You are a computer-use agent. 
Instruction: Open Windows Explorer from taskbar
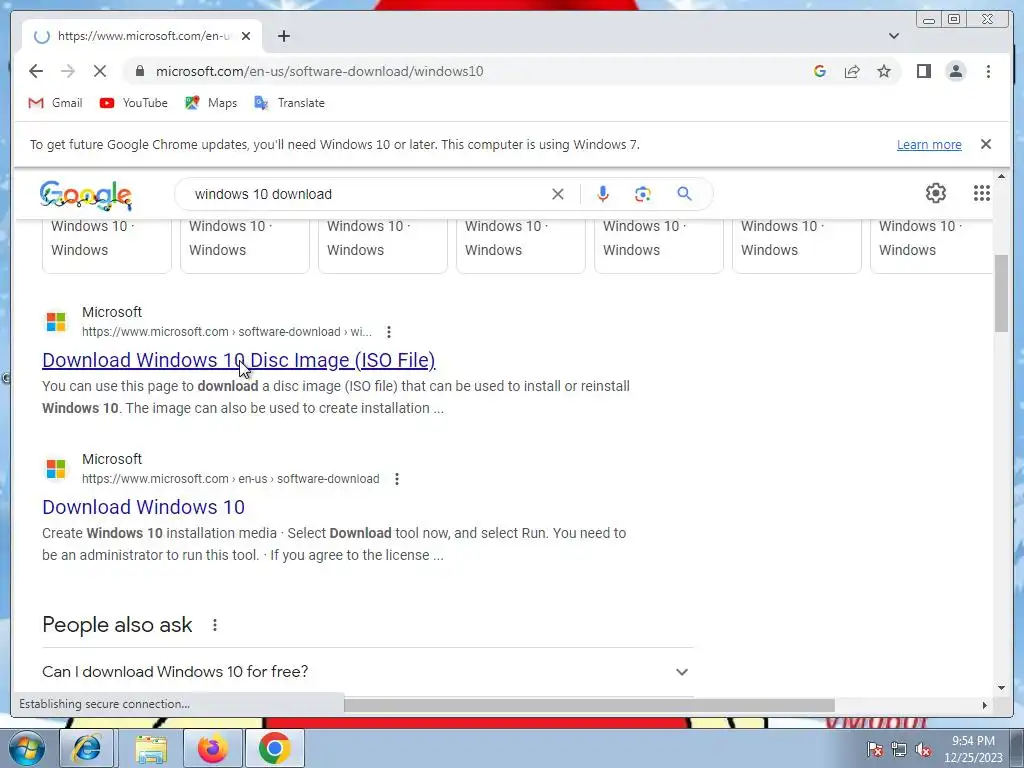coord(151,748)
